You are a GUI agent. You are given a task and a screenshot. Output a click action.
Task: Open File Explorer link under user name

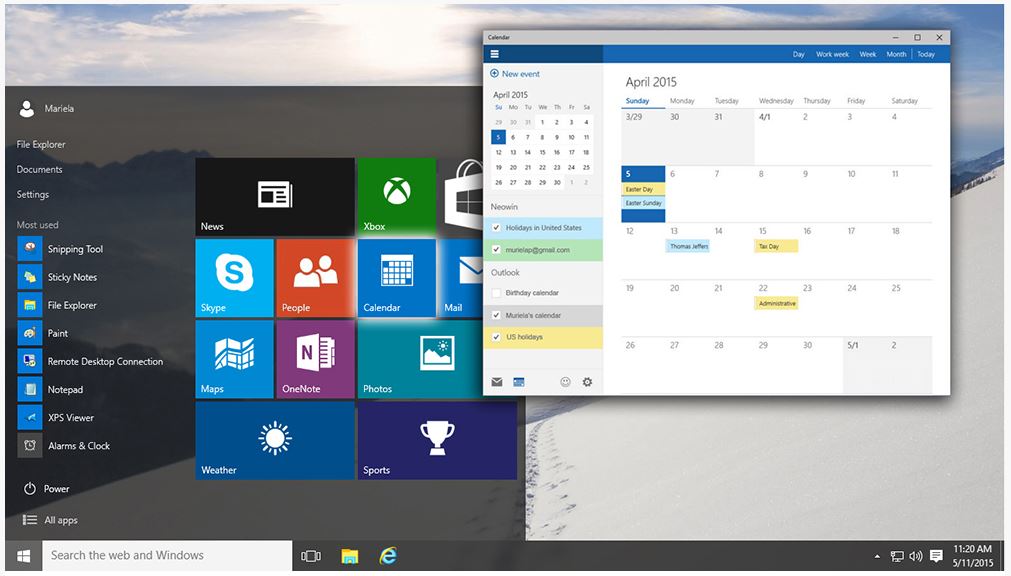click(x=41, y=144)
